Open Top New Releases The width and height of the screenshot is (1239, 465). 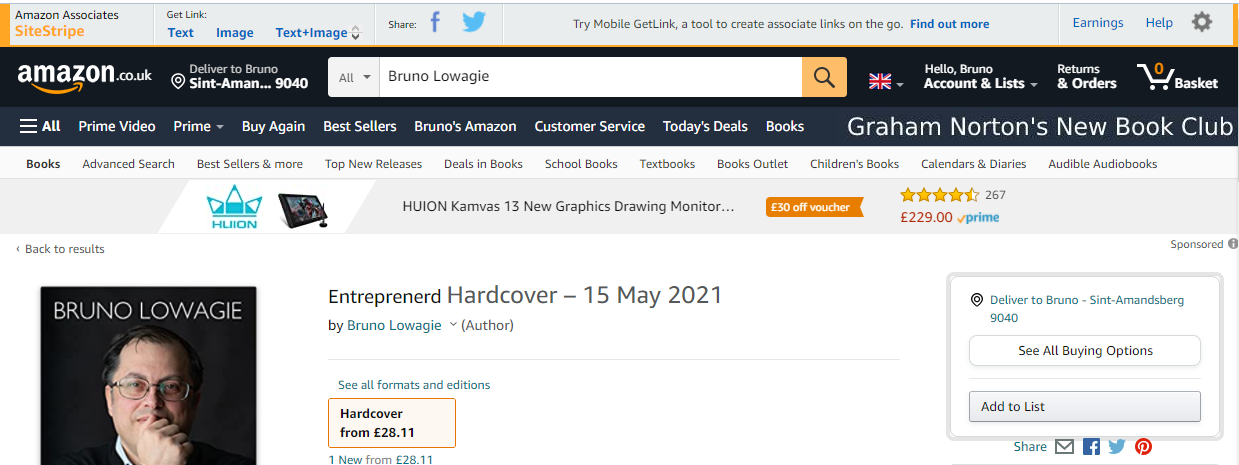(373, 164)
